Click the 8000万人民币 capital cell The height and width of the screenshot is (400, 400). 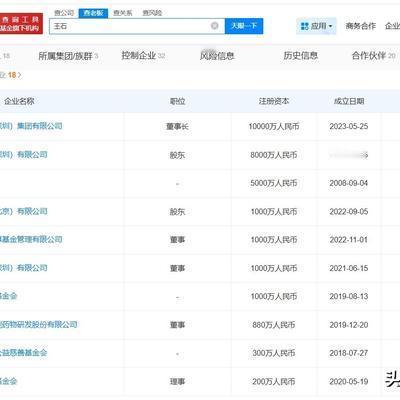coord(274,155)
